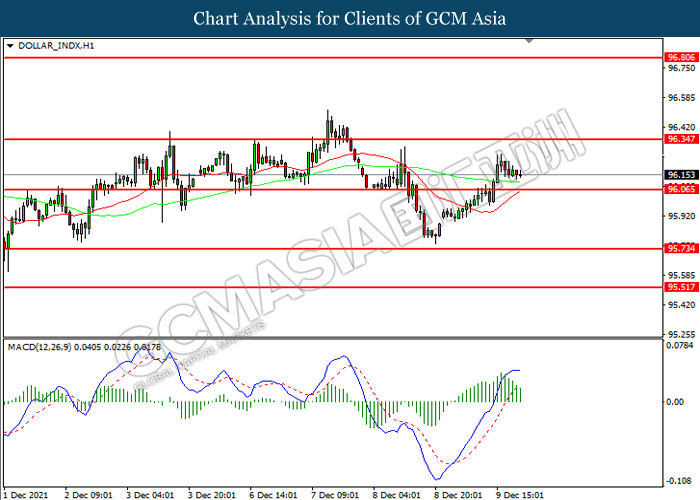Screen dimensions: 700x500
Task: Click the 1 Dec 2021 date label
Action: coord(28,493)
